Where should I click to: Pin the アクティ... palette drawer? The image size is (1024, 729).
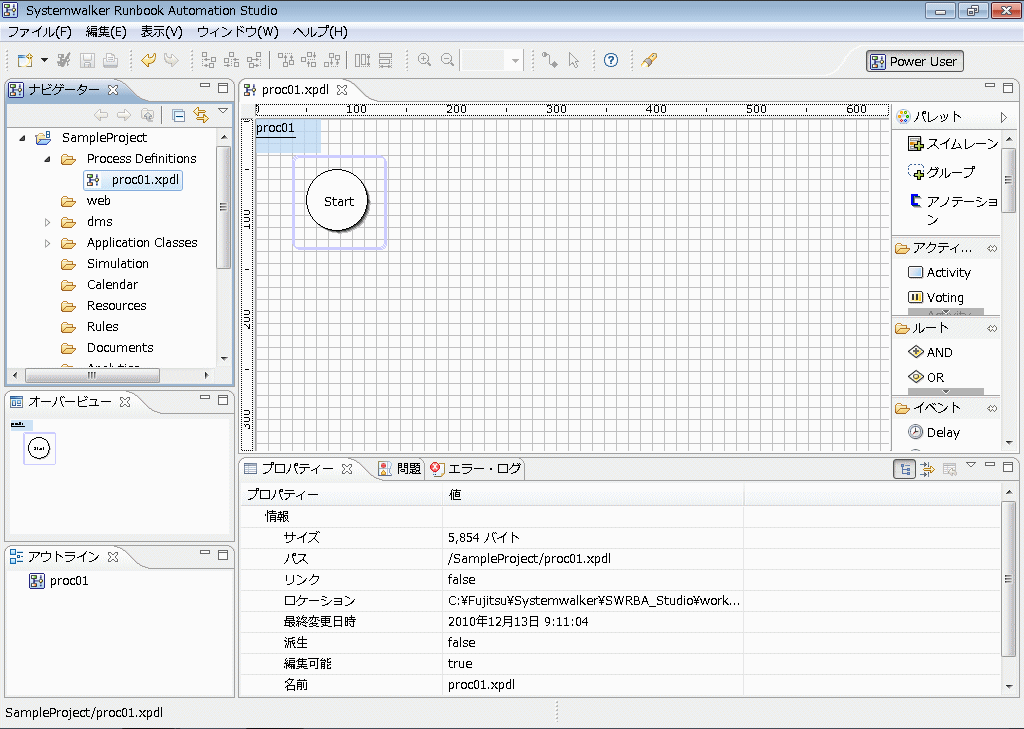992,248
